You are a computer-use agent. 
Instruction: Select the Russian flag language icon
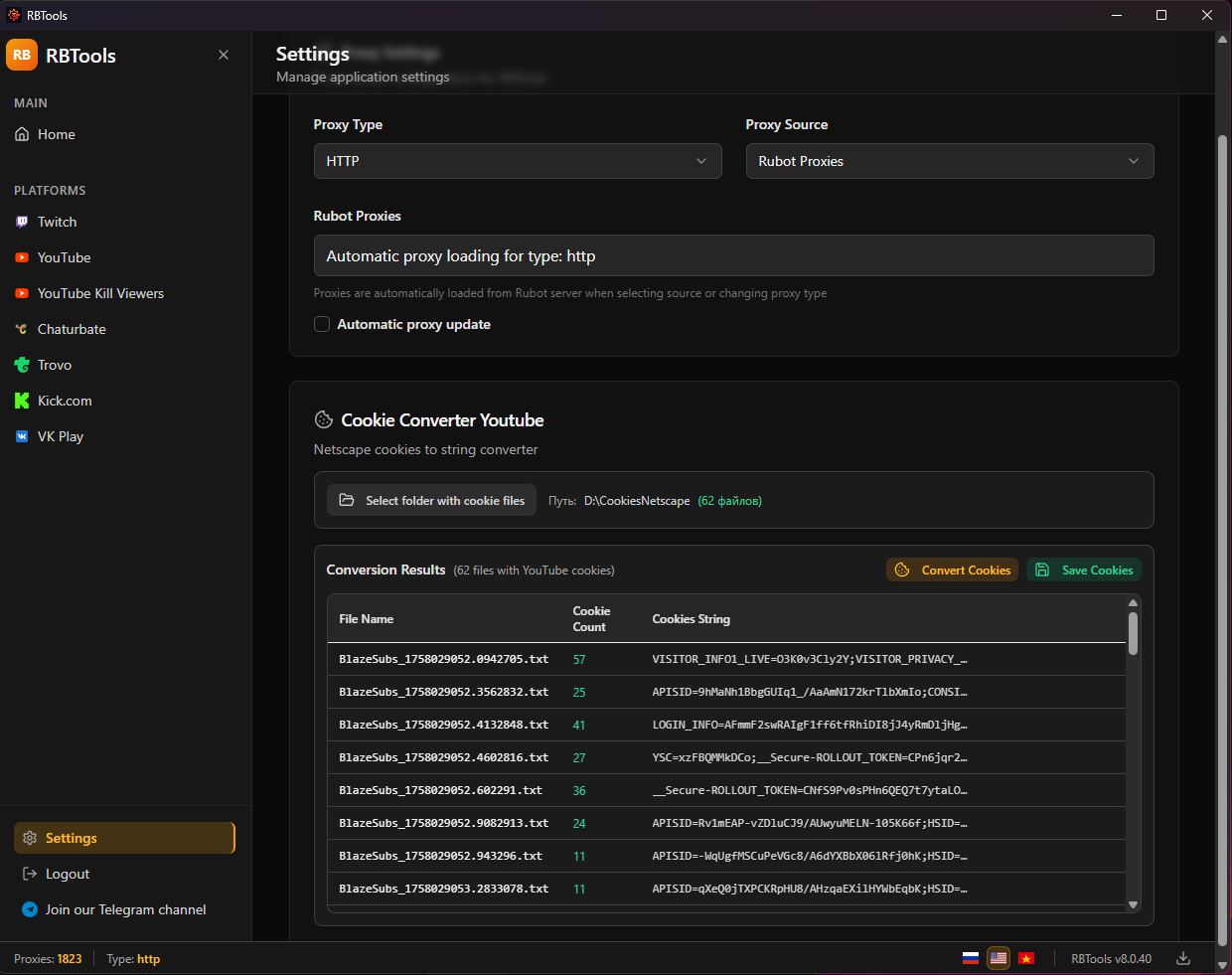coord(971,958)
